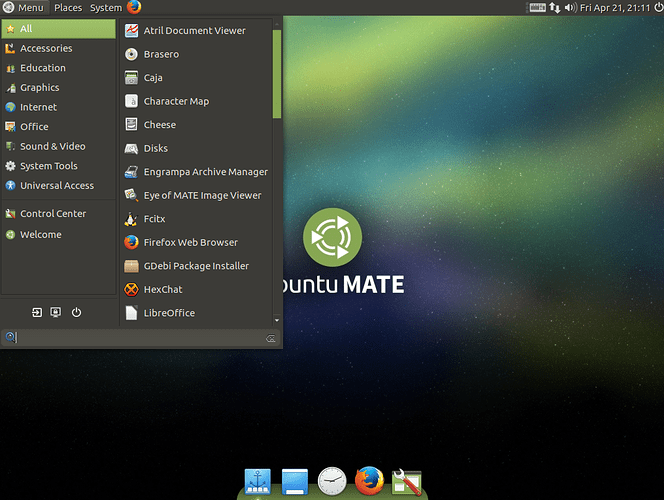Launch GDebi Package Installer
Viewport: 664px width, 500px height.
(x=196, y=266)
